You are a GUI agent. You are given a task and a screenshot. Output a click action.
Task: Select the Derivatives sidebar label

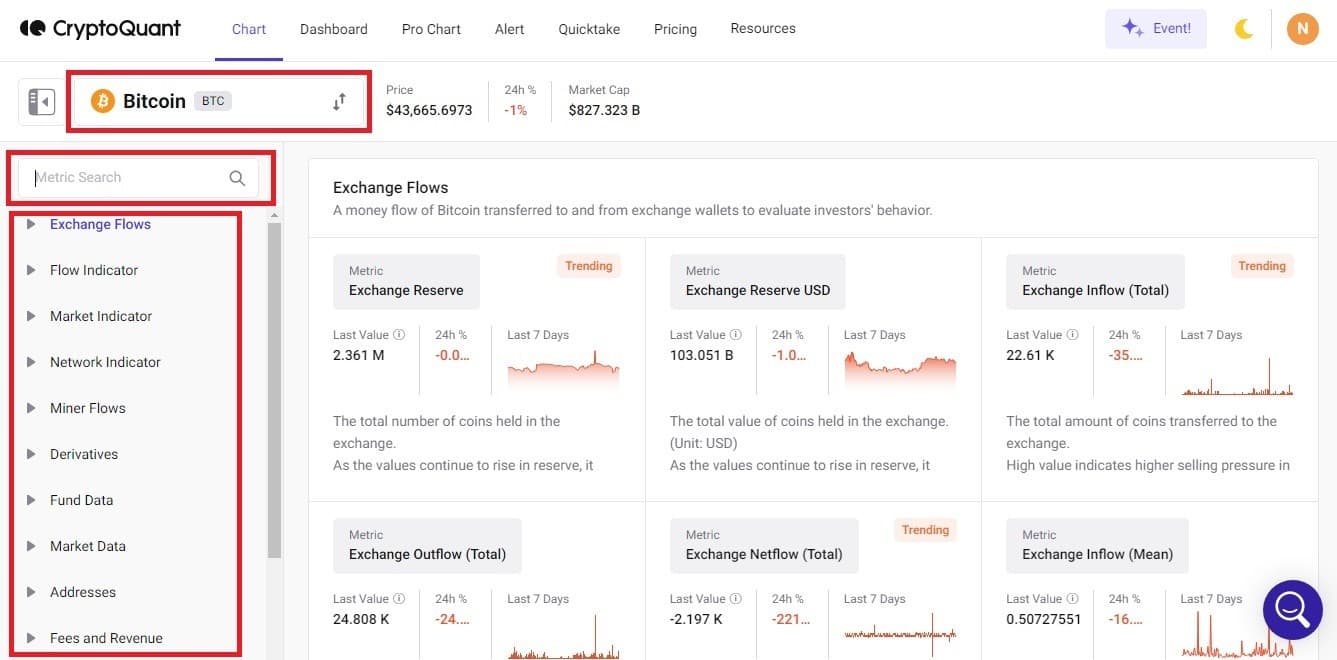pos(84,454)
